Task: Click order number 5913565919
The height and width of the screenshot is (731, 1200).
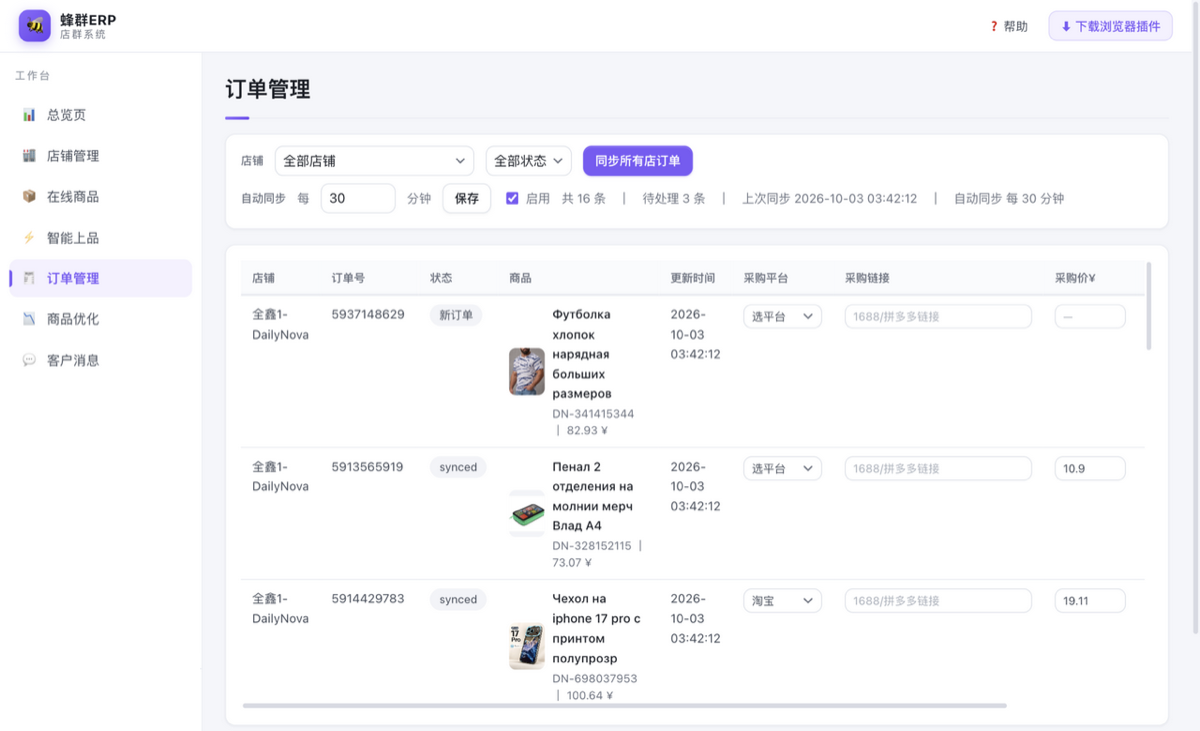Action: (x=368, y=467)
